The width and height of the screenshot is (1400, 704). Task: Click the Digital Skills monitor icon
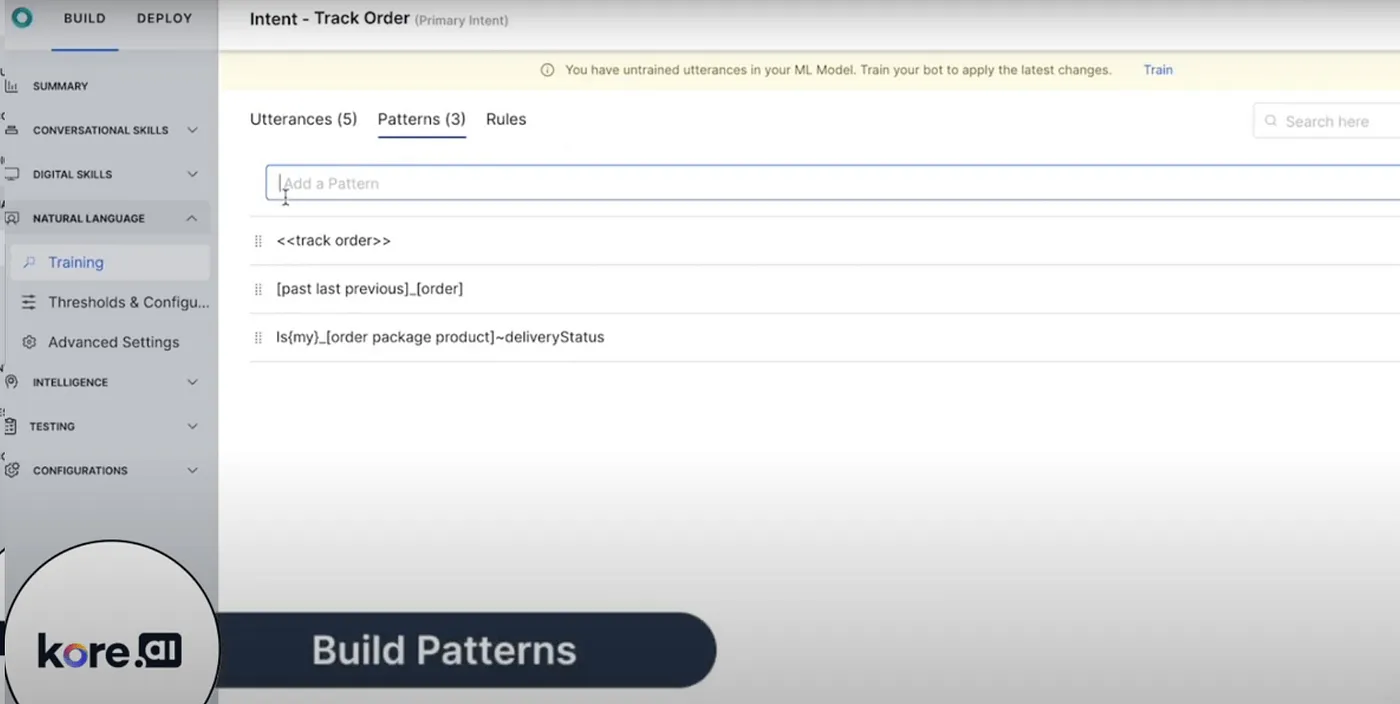[x=11, y=174]
